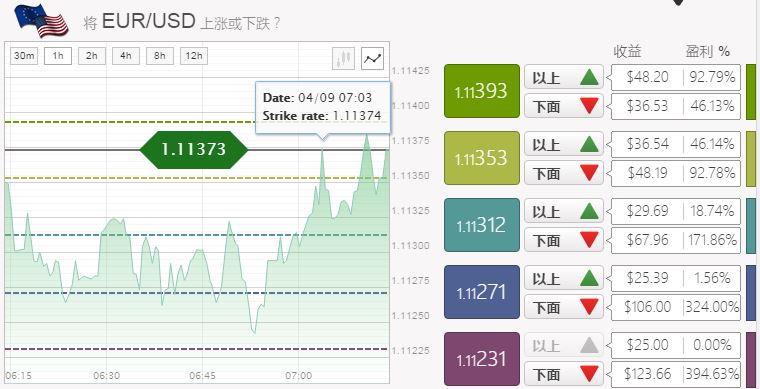Click green up arrow for 1.11312
Viewport: 760px width, 389px height.
[x=589, y=212]
